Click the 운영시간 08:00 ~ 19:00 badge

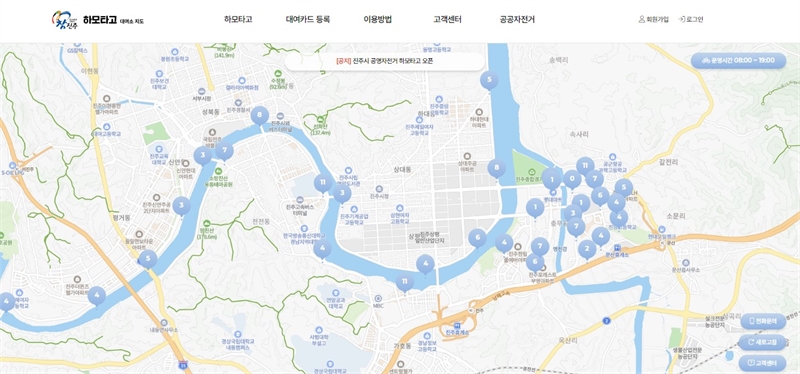pos(738,60)
